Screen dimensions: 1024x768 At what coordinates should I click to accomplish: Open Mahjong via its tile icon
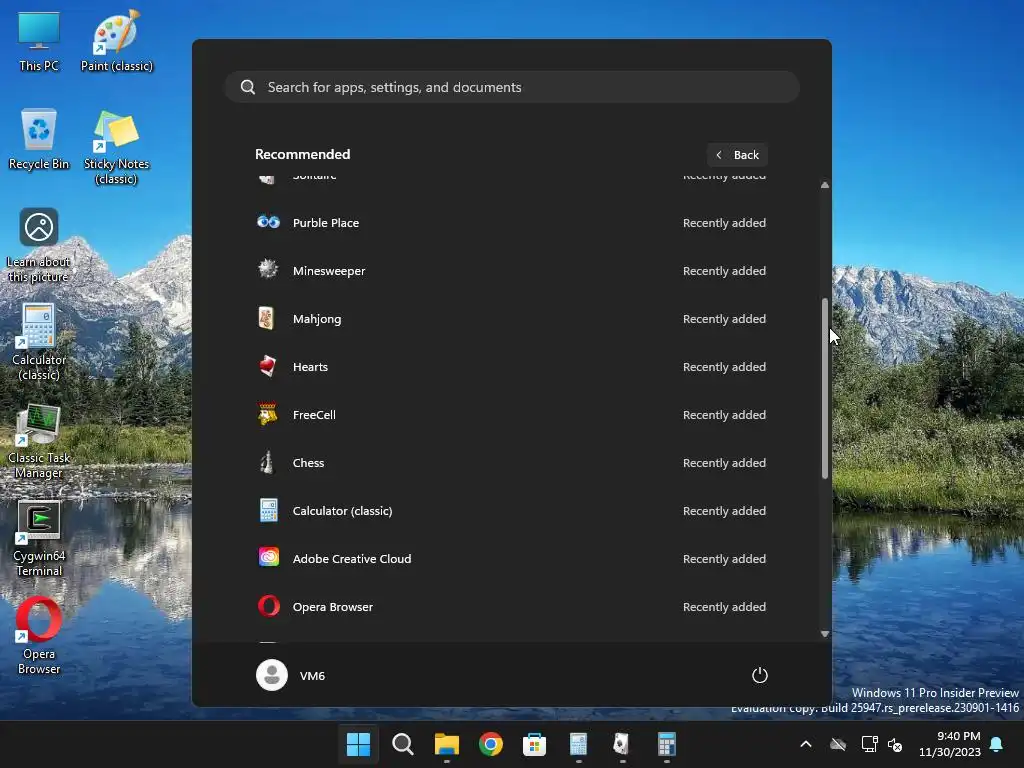(266, 318)
